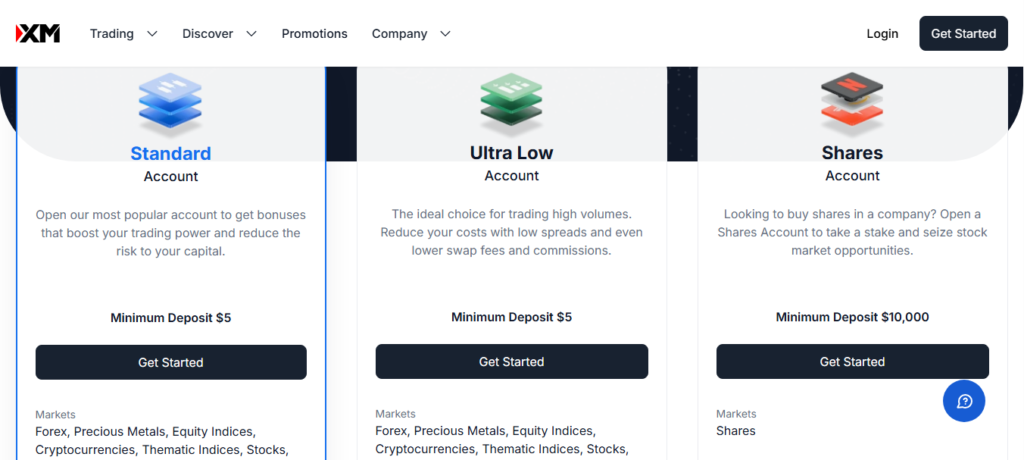1024x460 pixels.
Task: Expand the Company menu chevron
Action: tap(445, 34)
